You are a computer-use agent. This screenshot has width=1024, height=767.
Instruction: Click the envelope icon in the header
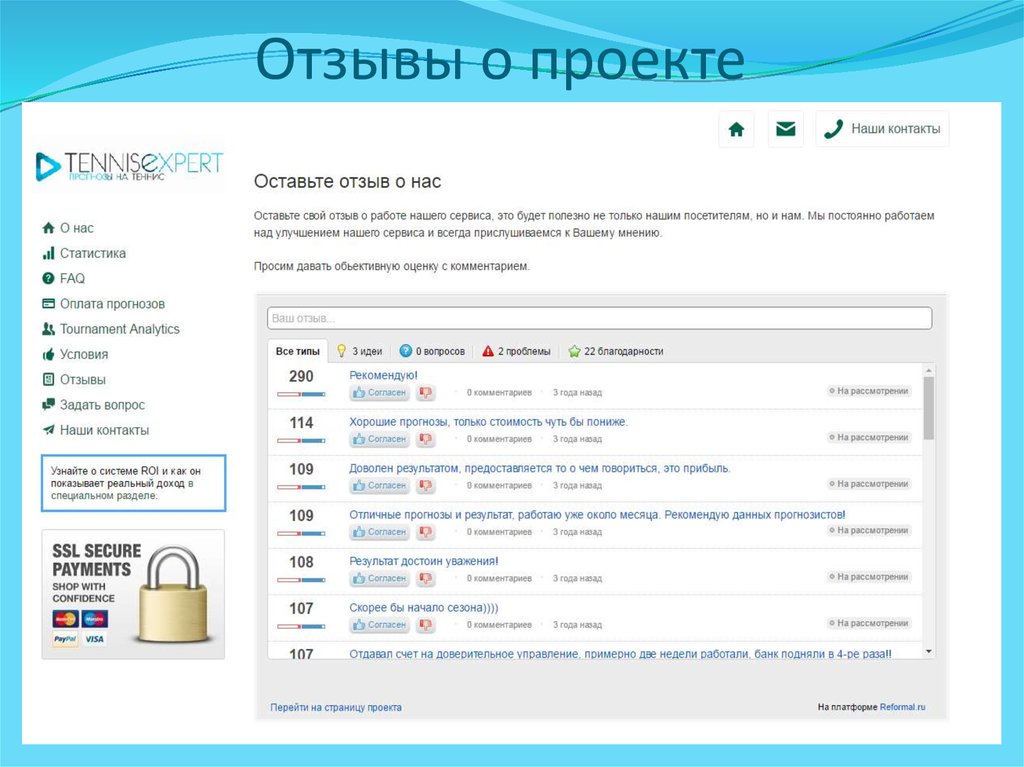[x=786, y=128]
